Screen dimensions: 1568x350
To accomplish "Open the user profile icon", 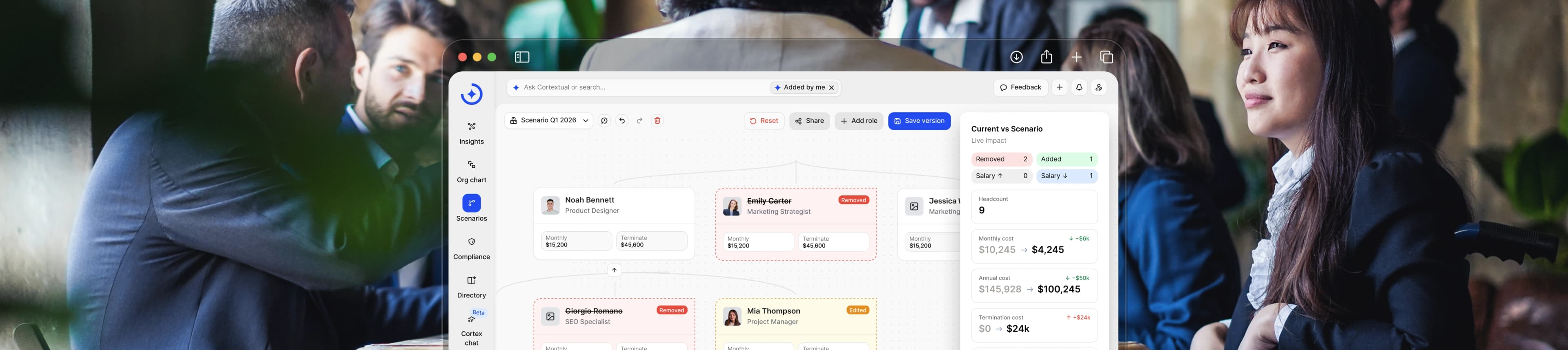I will [x=1099, y=87].
